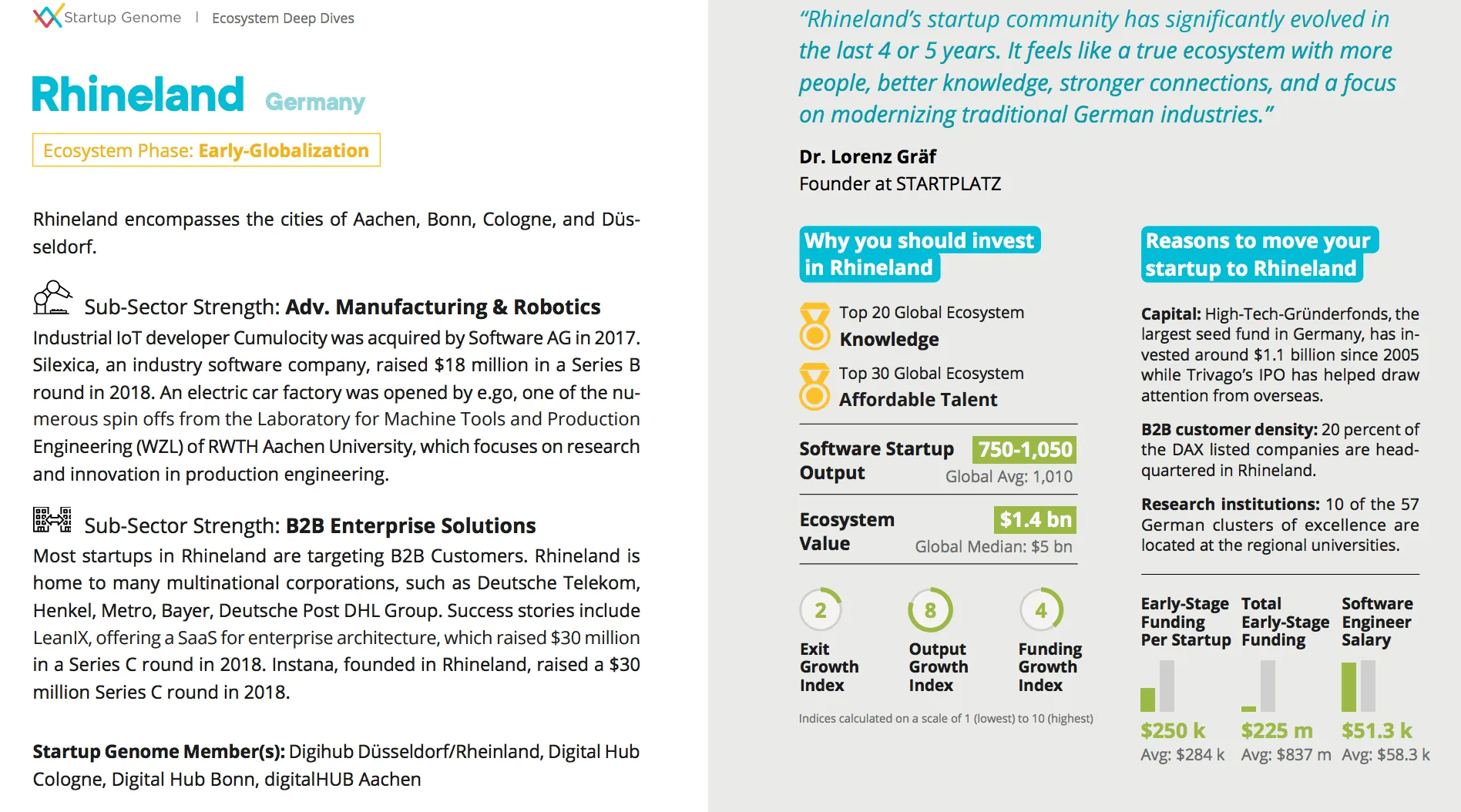The image size is (1461, 812).
Task: Click the Startup Genome brand text
Action: [123, 17]
